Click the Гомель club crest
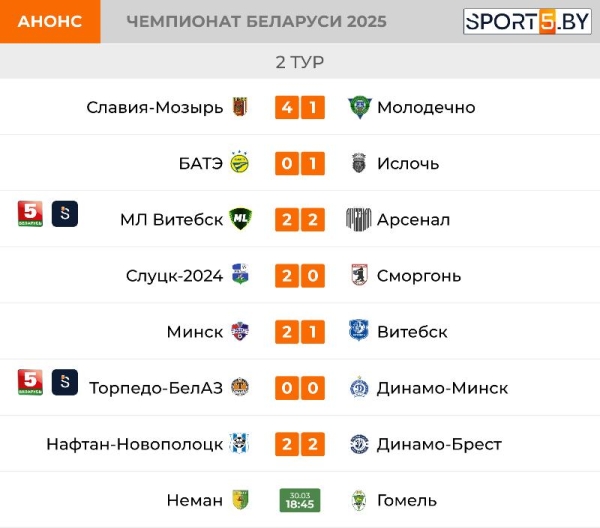Screen dimensions: 600x528 [359, 500]
